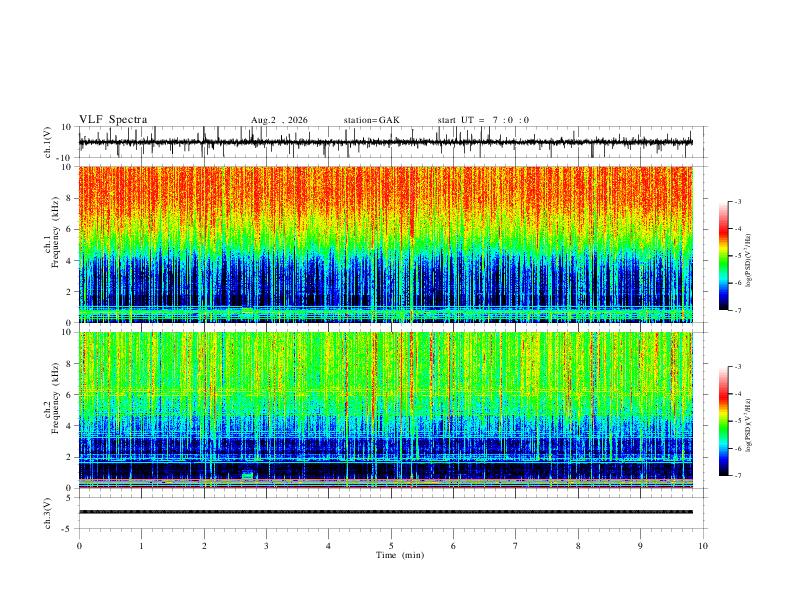This screenshot has width=792, height=612.
Task: Click time axis tick label '0'
Action: pos(79,546)
